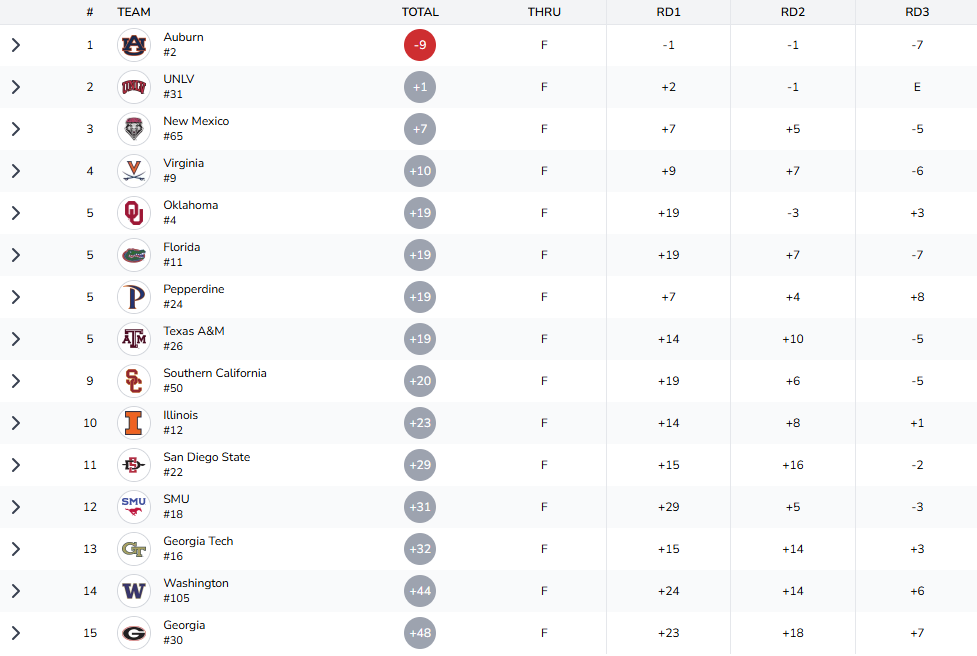
Task: Open the San Diego State team link
Action: coord(207,457)
